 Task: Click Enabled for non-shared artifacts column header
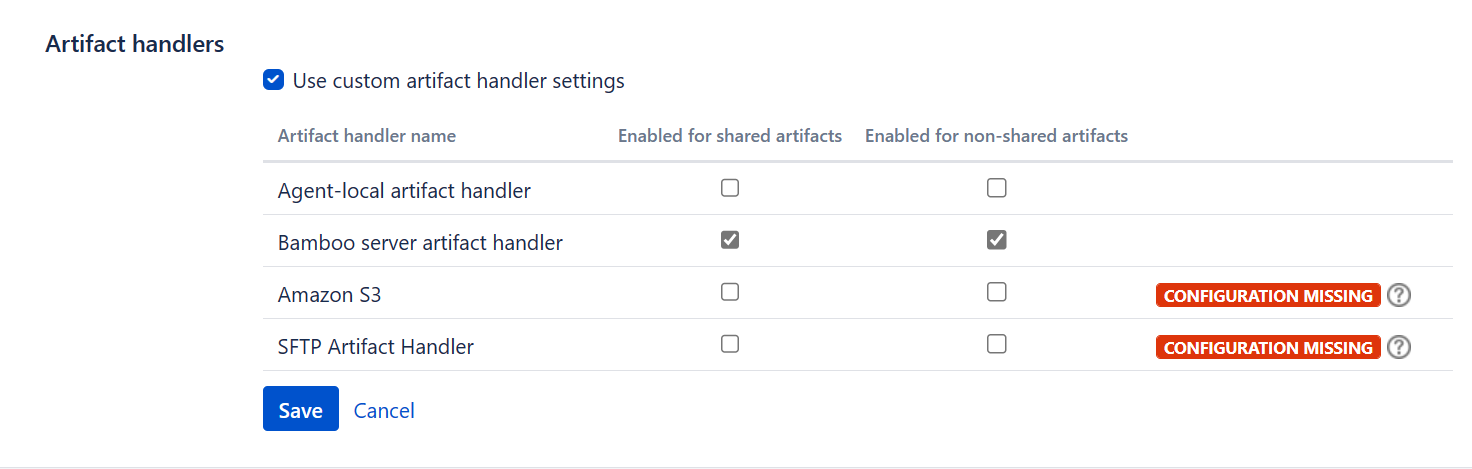(996, 136)
